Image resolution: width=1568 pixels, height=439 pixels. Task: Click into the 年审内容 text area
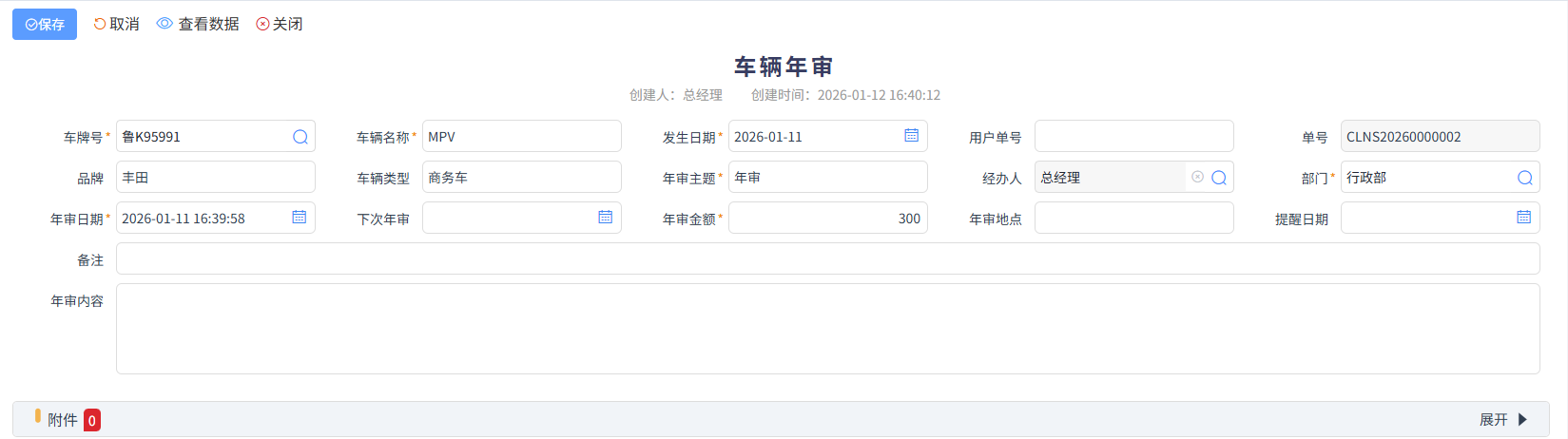pos(827,329)
